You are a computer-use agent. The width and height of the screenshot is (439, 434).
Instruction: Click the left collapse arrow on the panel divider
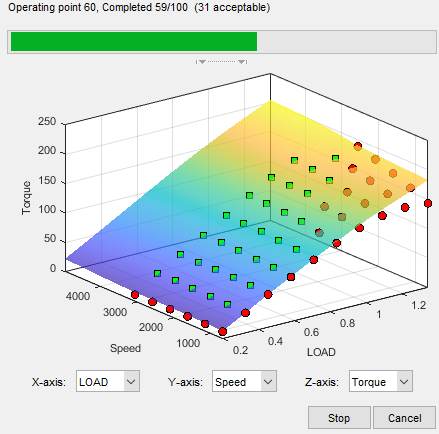point(202,62)
